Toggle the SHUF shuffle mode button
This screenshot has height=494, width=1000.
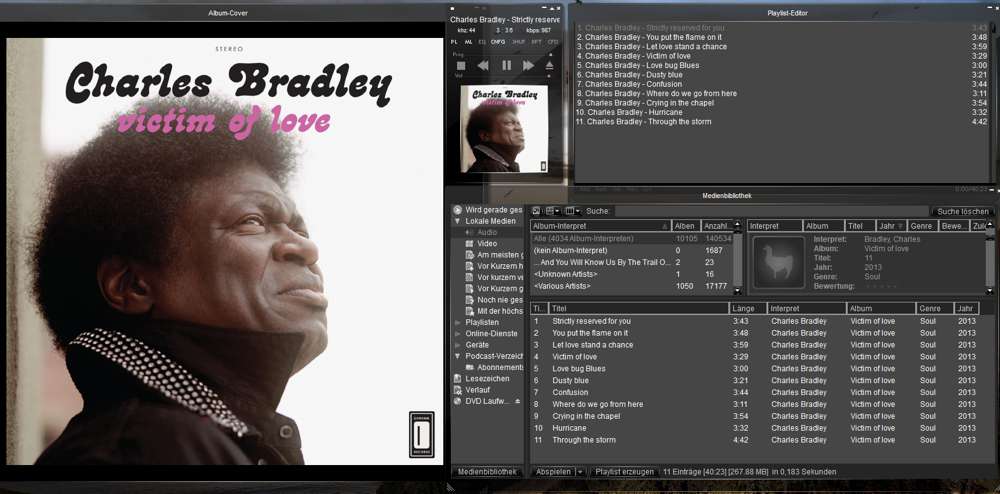[518, 42]
